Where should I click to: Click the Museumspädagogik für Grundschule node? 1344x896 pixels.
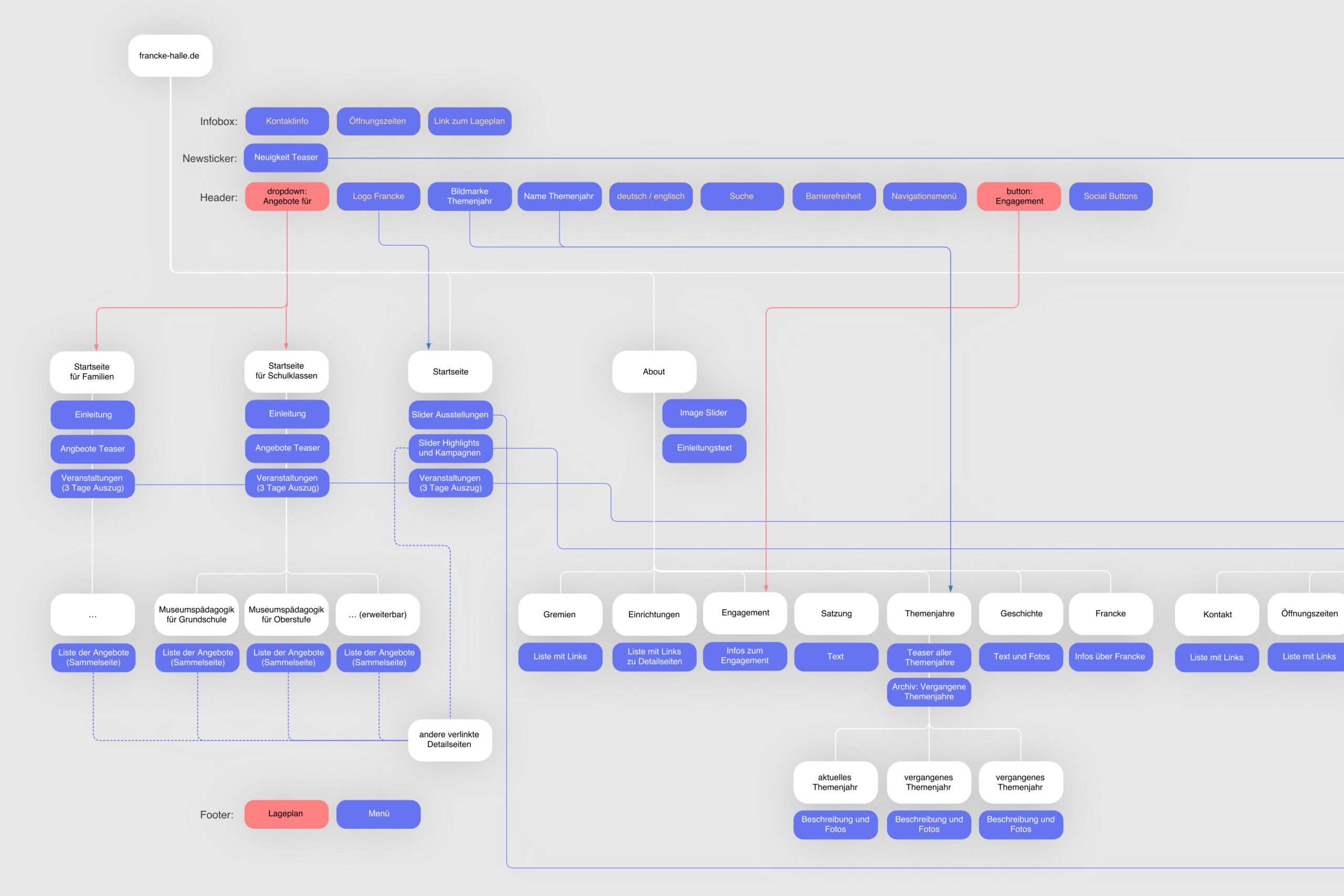tap(196, 614)
